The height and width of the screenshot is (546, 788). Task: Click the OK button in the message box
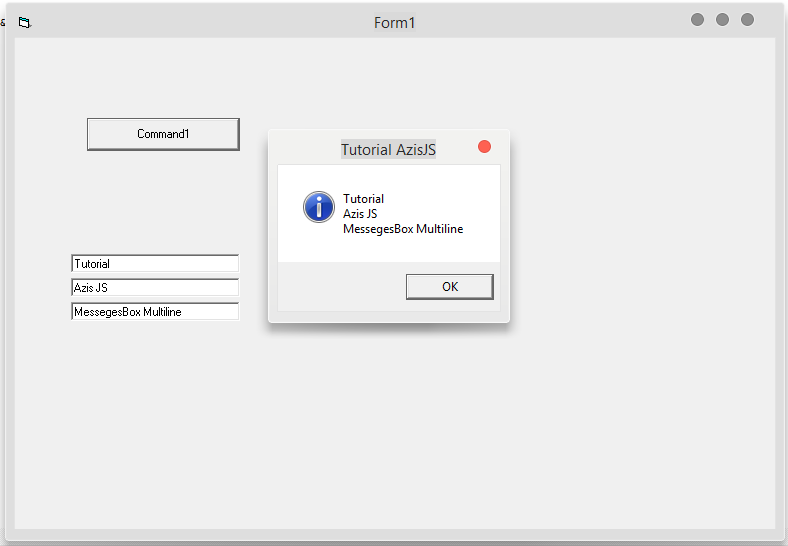450,287
